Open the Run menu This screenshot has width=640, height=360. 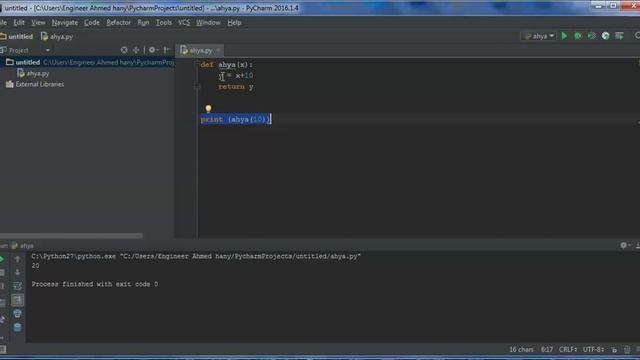click(x=143, y=22)
